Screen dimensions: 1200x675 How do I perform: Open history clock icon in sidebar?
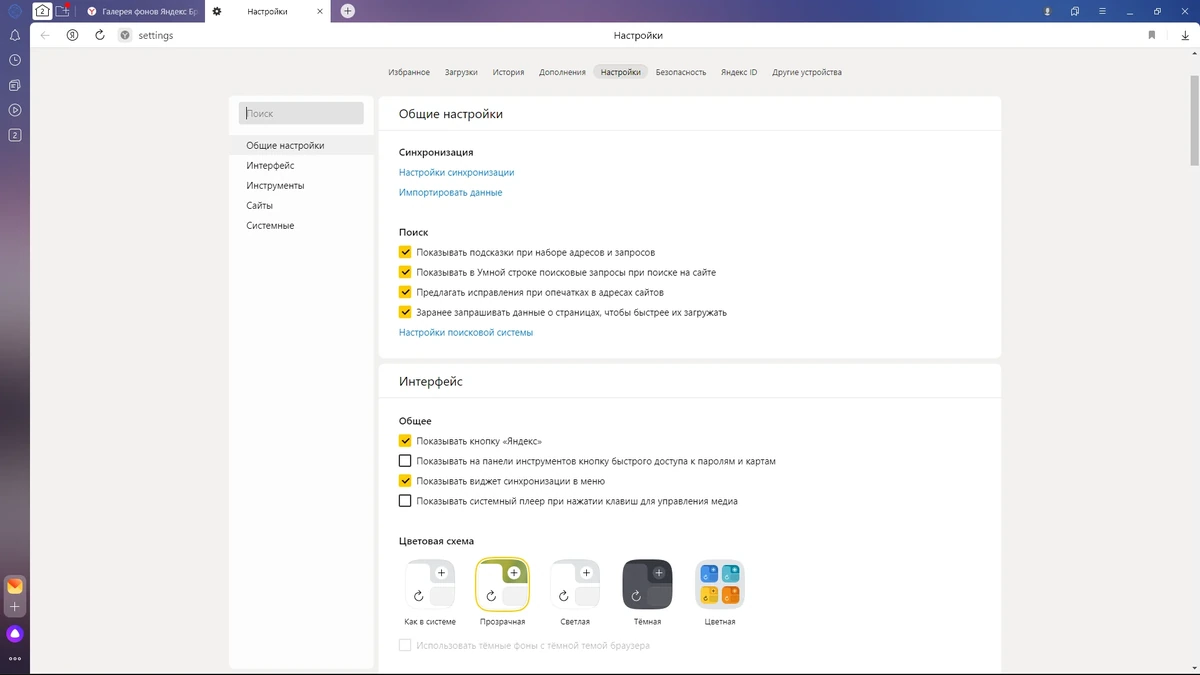15,60
